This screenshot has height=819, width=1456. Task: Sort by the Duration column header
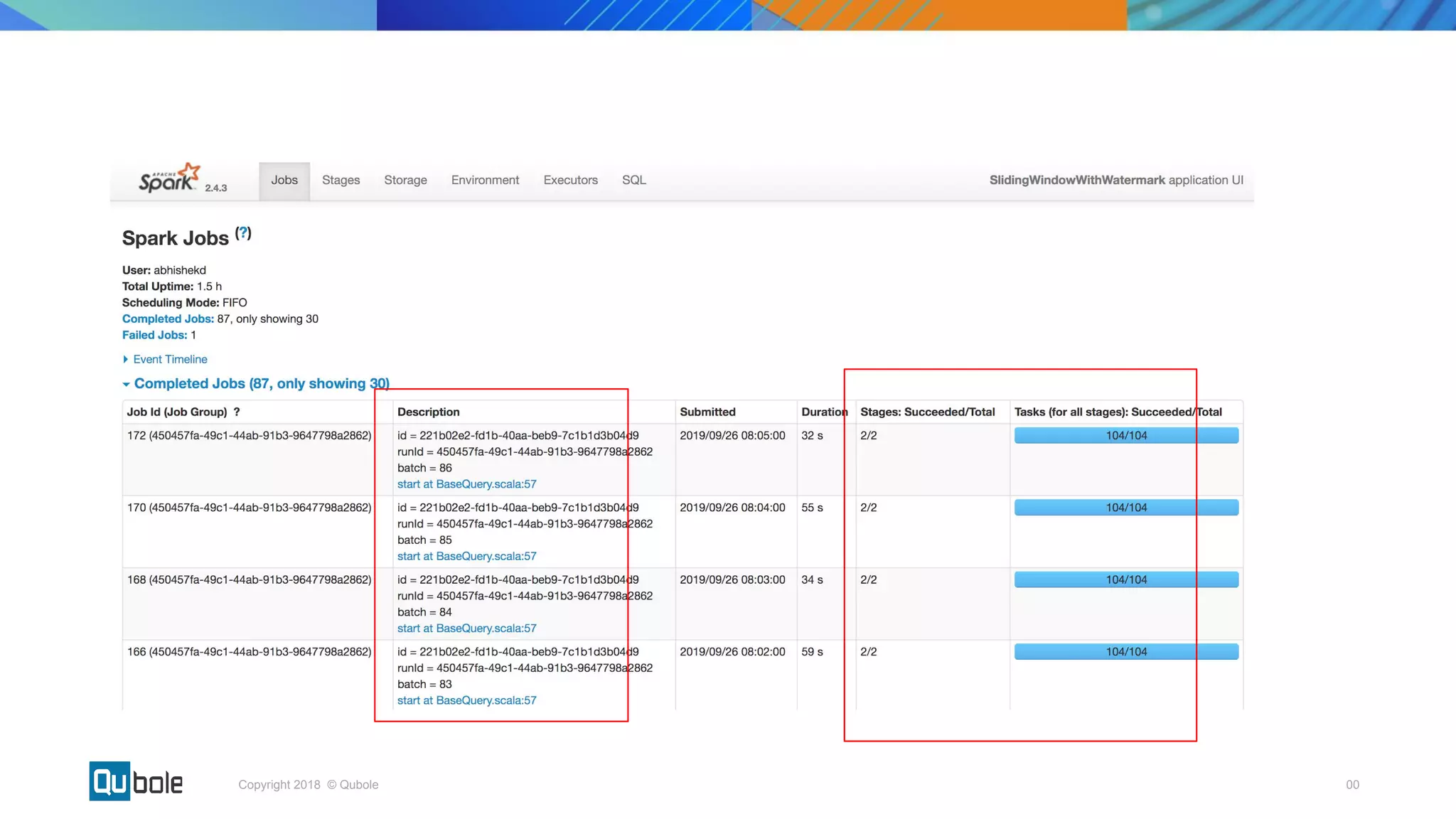823,412
